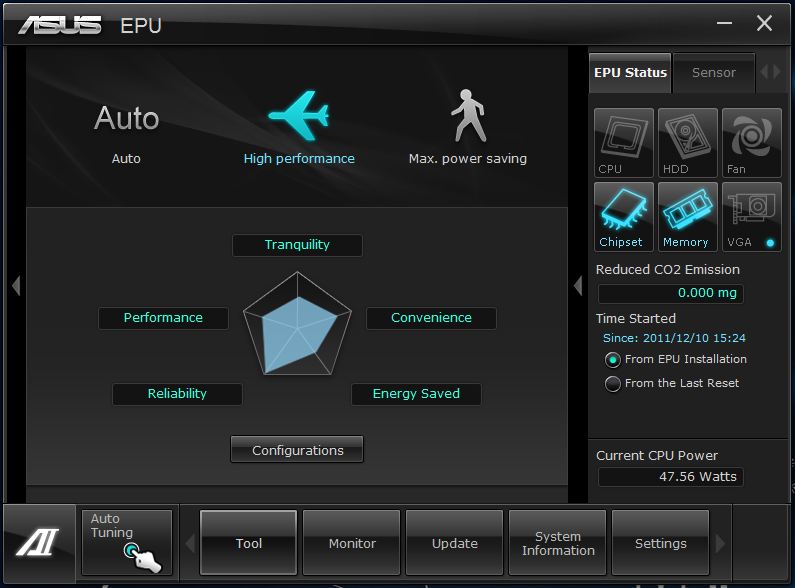Image resolution: width=795 pixels, height=588 pixels.
Task: Click the Reliability label
Action: 177,394
